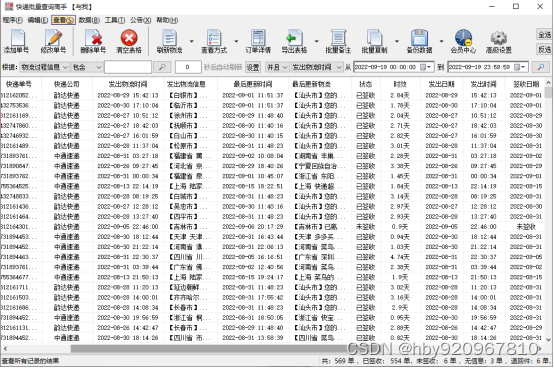
Task: Open the start date calendar dropdown
Action: click(x=426, y=67)
